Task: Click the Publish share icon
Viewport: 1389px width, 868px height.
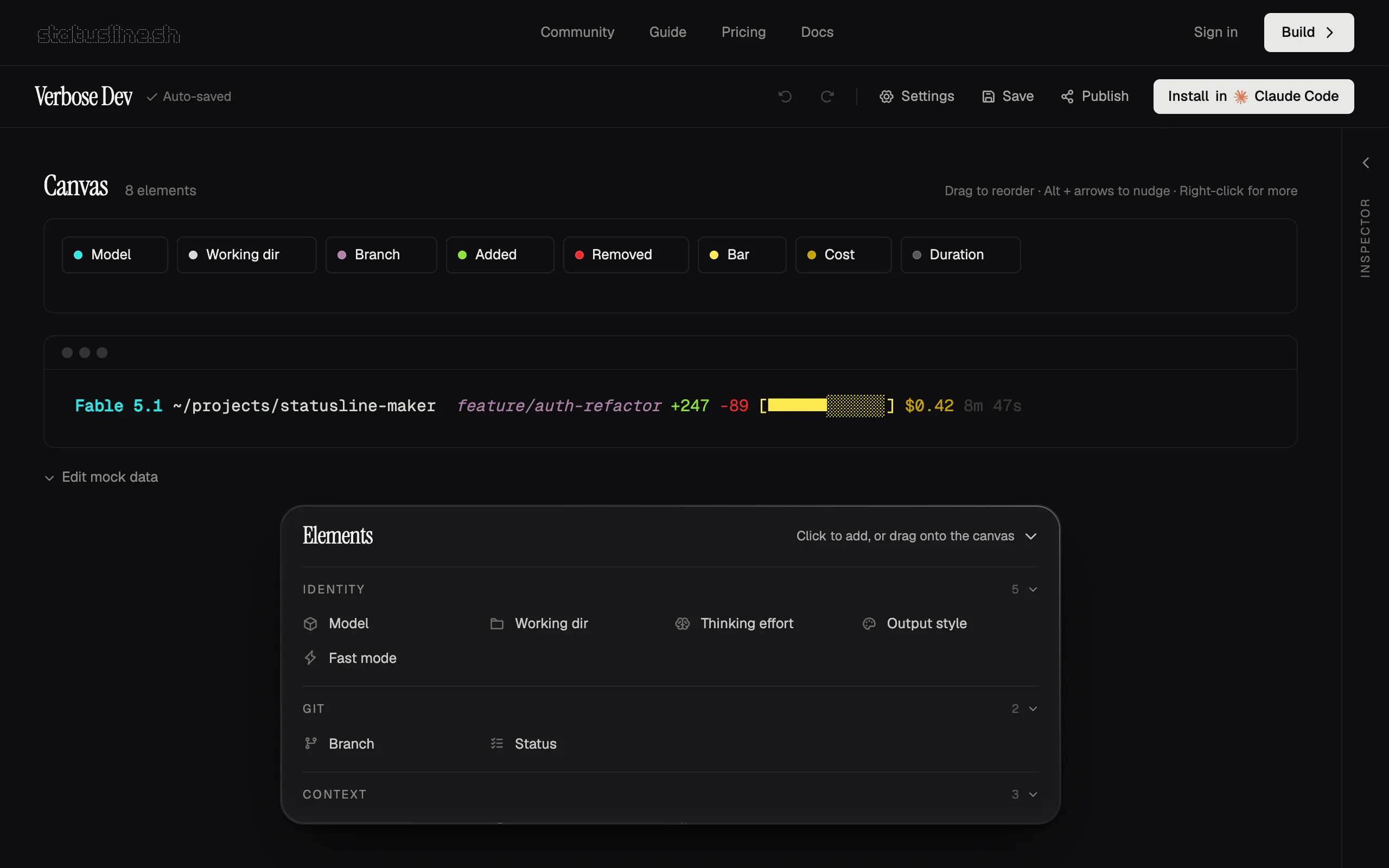Action: [1067, 97]
